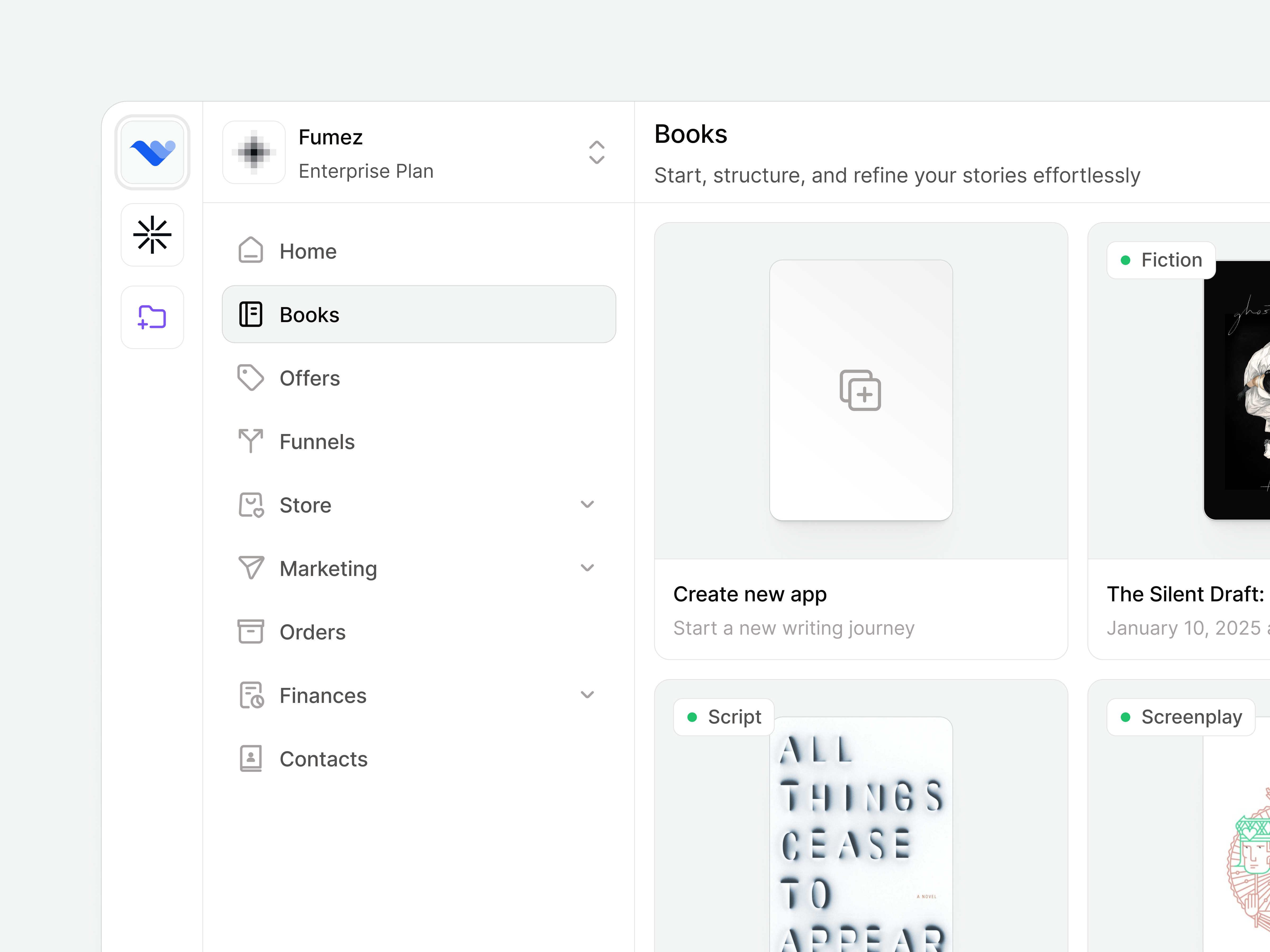Select the wave-logo workspace icon
Viewport: 1270px width, 952px height.
(x=152, y=152)
